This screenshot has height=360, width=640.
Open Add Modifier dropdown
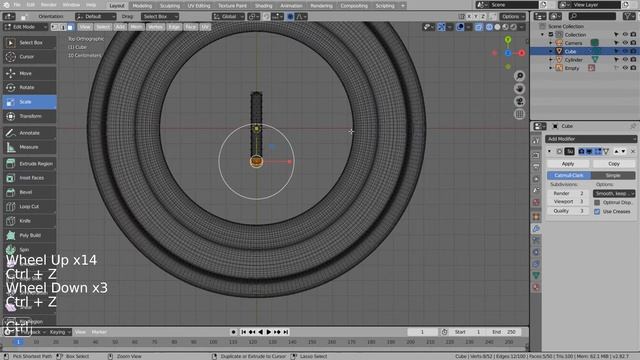click(591, 139)
